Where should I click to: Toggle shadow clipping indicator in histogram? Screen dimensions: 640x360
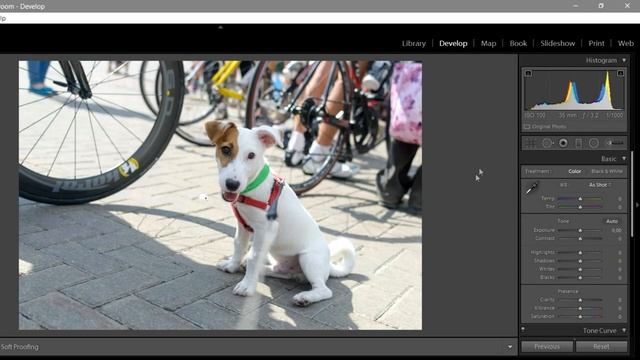pyautogui.click(x=528, y=73)
